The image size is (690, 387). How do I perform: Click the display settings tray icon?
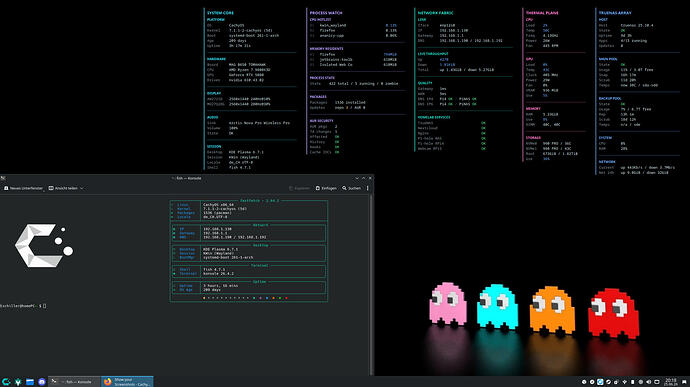point(657,382)
